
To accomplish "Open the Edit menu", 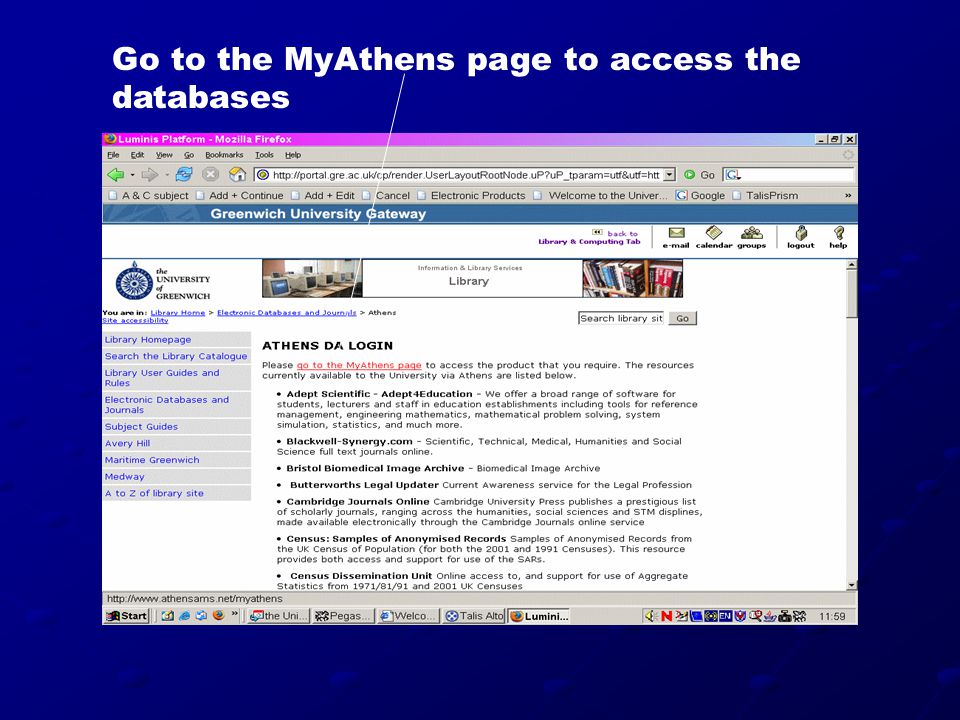I will click(x=137, y=155).
